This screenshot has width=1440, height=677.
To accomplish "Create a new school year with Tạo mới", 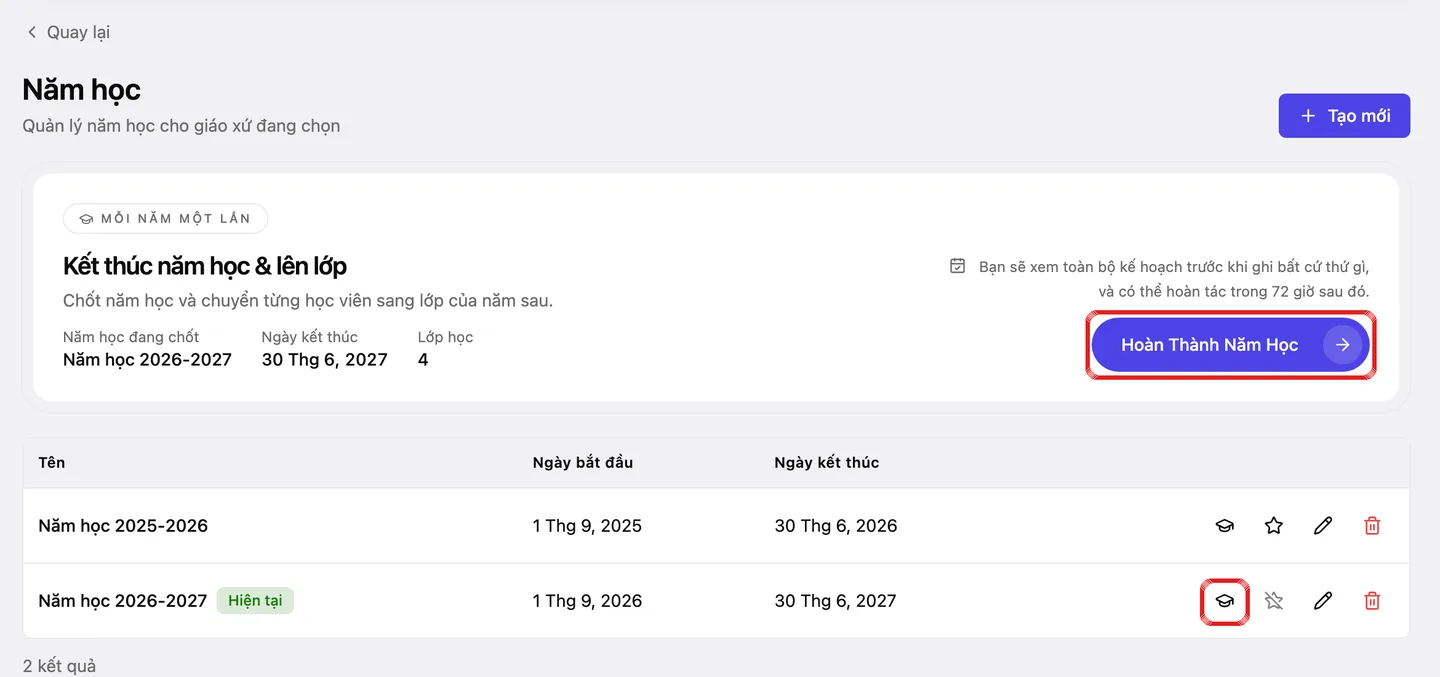I will pyautogui.click(x=1344, y=116).
